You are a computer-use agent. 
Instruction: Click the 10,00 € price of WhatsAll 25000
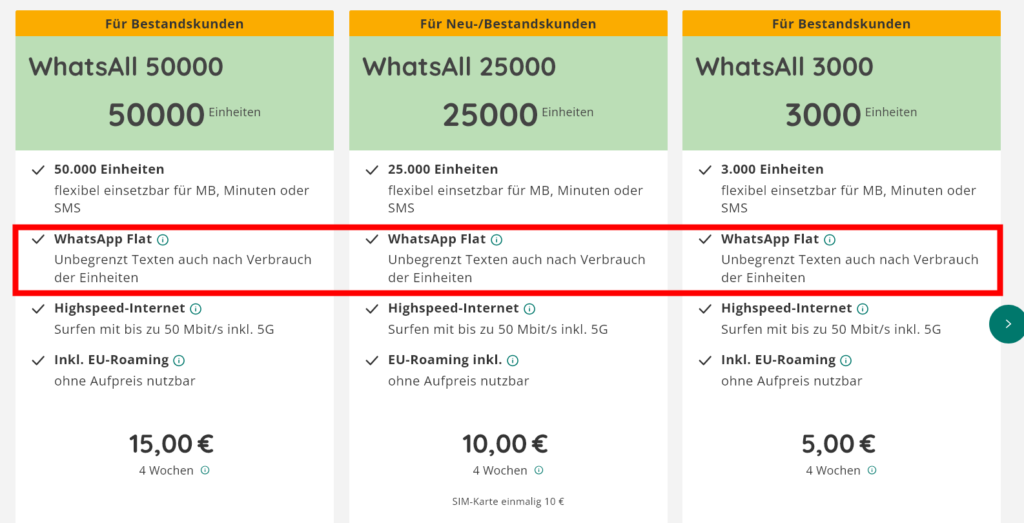point(505,443)
